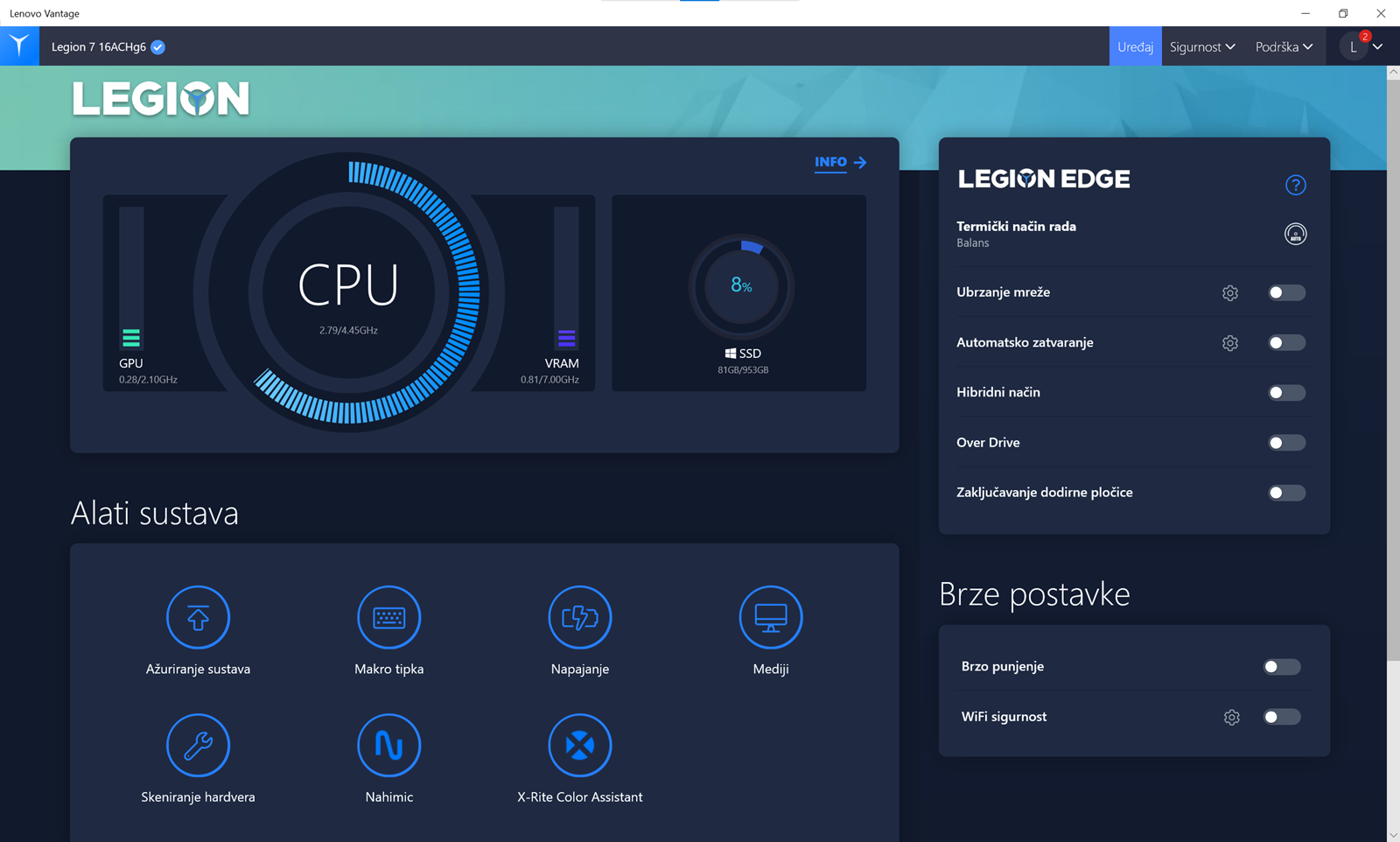Screen dimensions: 1400x842
Task: Click the GPU 0.28/2.10GHz frequency text
Action: point(148,380)
